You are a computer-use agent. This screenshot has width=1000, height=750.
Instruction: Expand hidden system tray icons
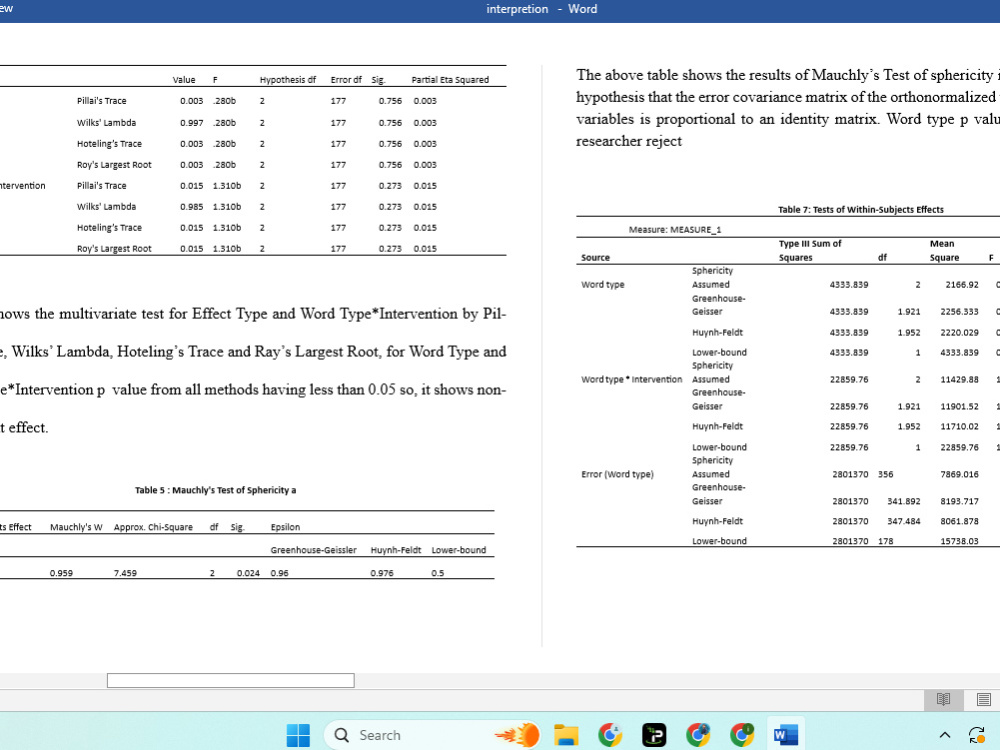(x=944, y=735)
